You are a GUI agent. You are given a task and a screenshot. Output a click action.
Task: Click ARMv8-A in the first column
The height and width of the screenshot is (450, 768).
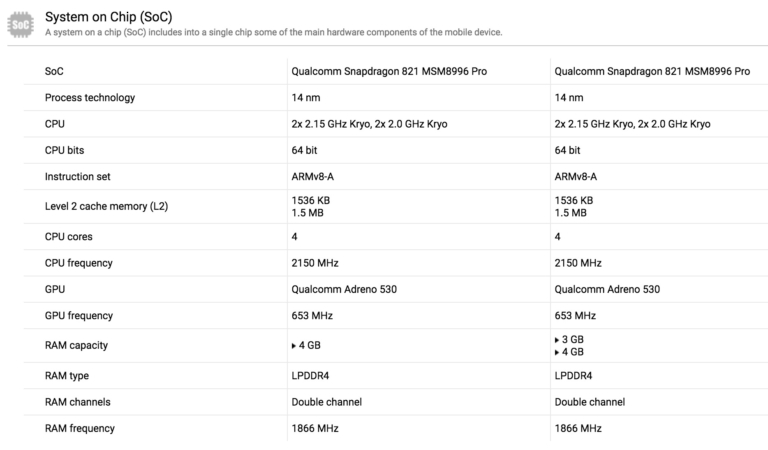(313, 176)
